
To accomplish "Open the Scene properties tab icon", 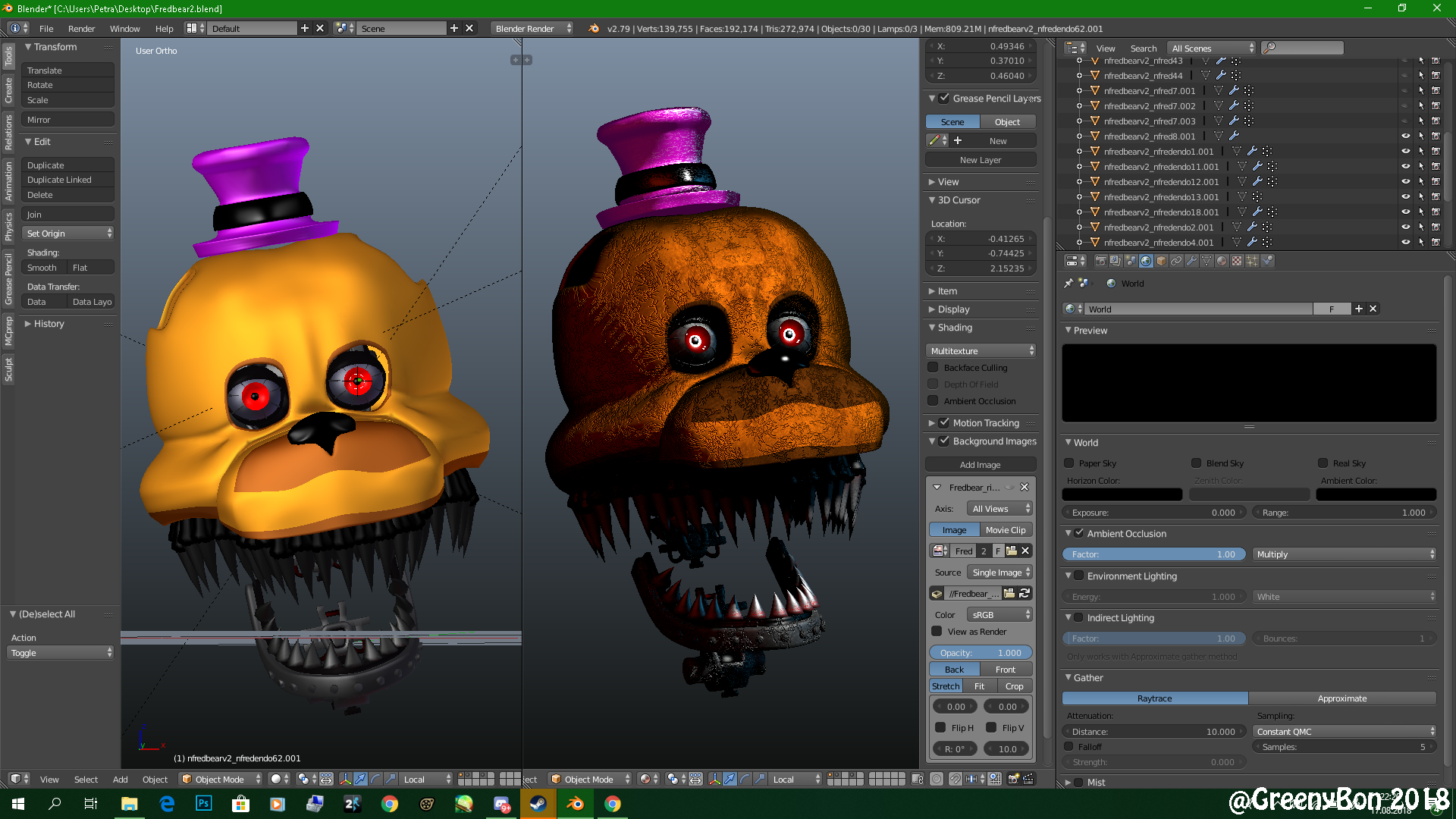I will pyautogui.click(x=1131, y=261).
